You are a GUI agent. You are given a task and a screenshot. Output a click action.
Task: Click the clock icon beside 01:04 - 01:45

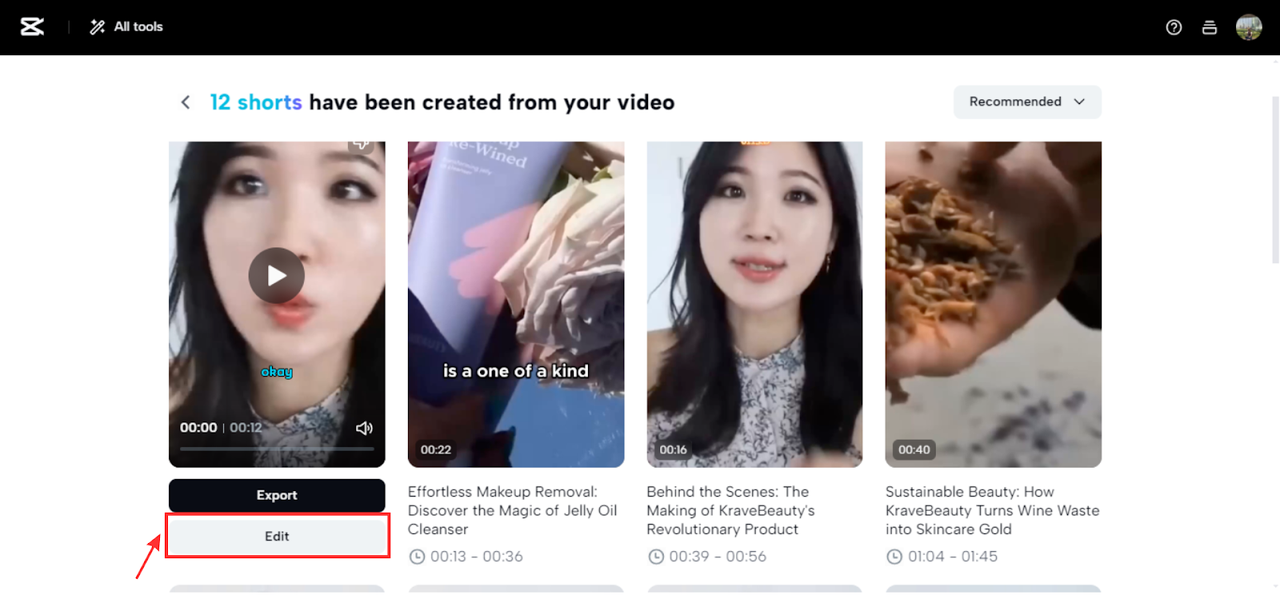click(894, 556)
